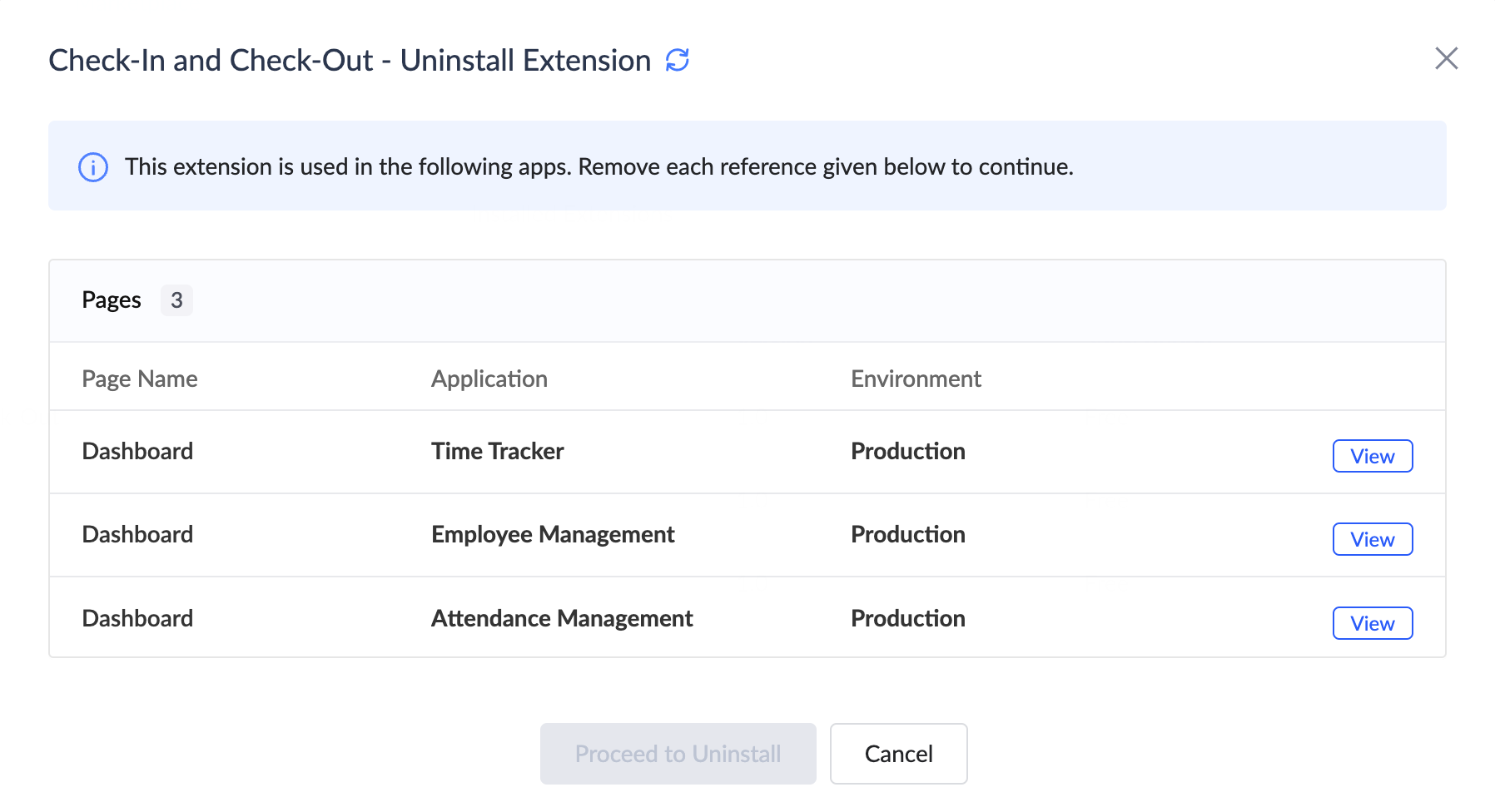
Task: View the Attendance Management dashboard reference
Action: pos(1372,623)
